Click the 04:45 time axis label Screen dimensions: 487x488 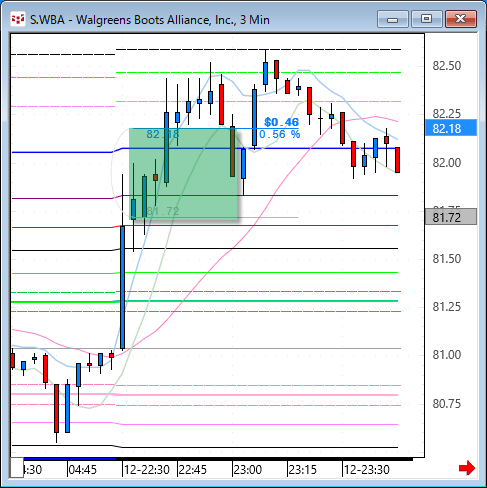pos(83,470)
